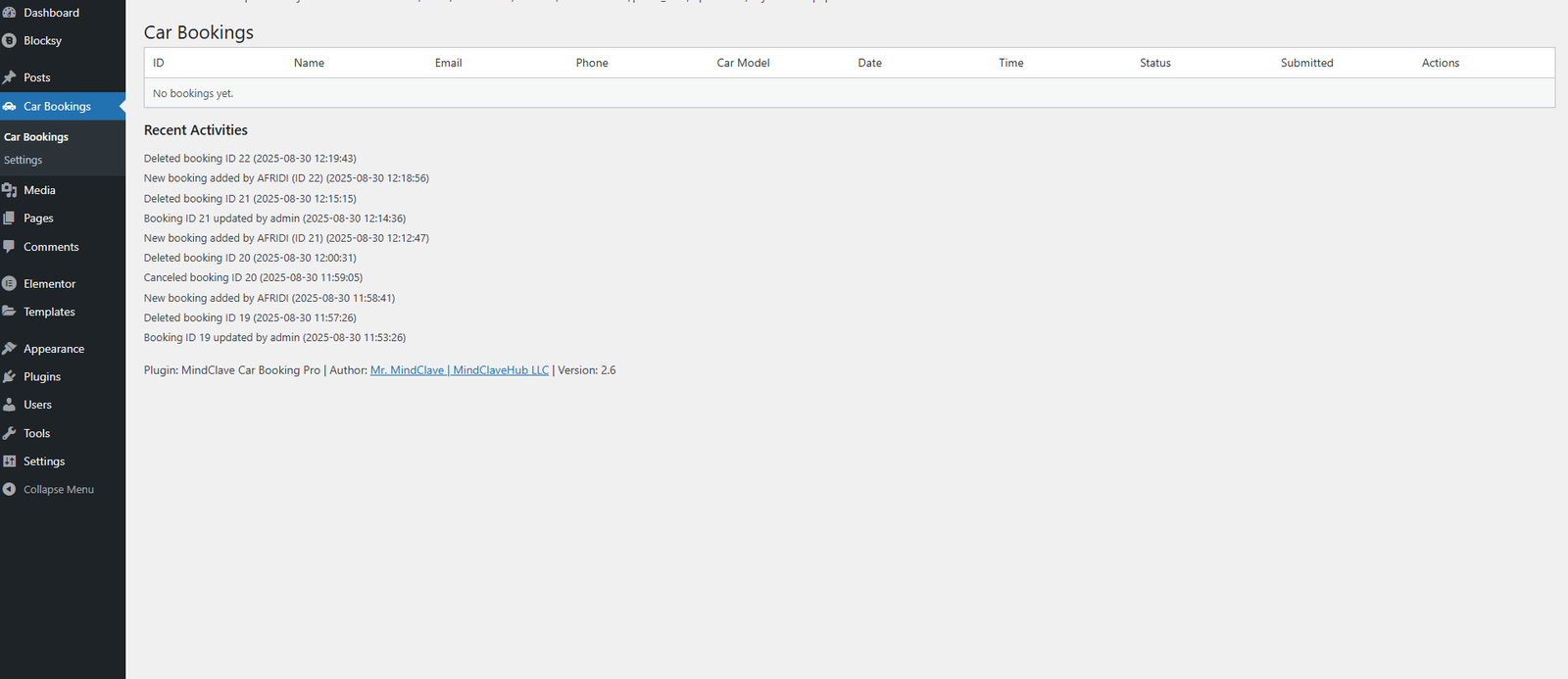This screenshot has width=1568, height=679.
Task: Click the Posts pushpin icon
Action: pos(10,77)
